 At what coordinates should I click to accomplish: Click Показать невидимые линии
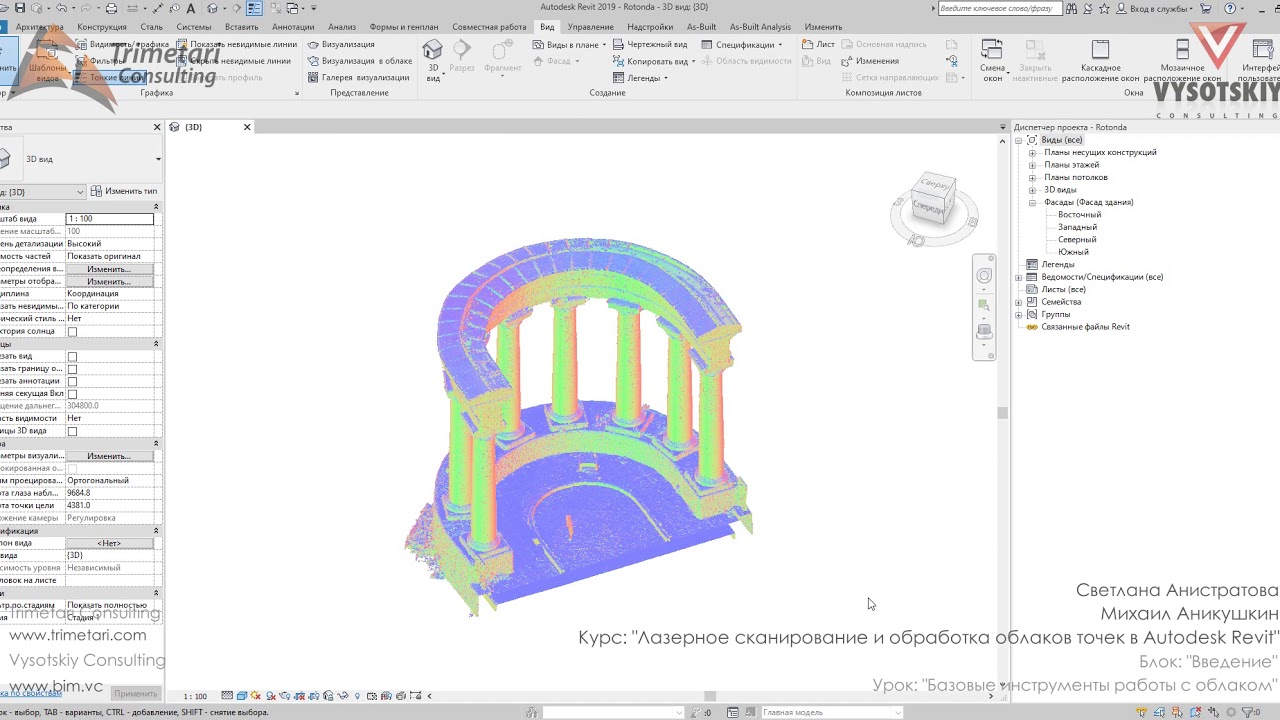[237, 44]
